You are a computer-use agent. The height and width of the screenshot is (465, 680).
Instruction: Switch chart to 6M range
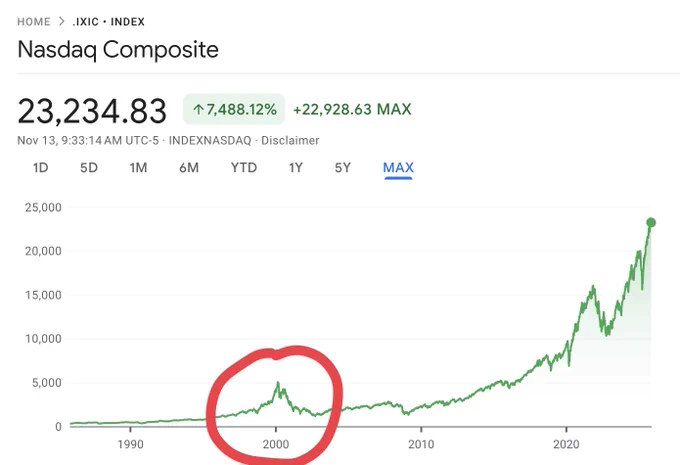(189, 167)
